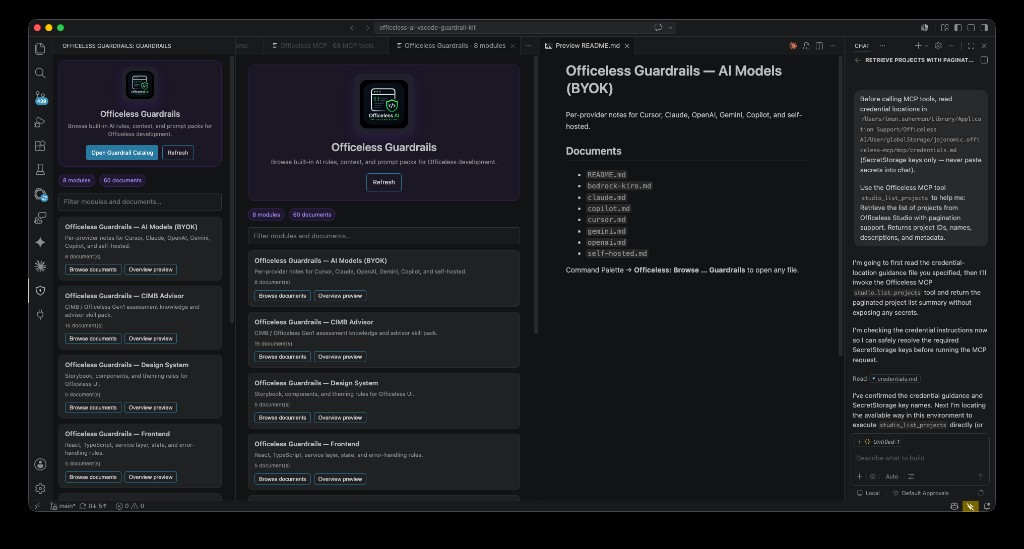The width and height of the screenshot is (1024, 549).
Task: Click Open Guardrail Catalog button
Action: pyautogui.click(x=122, y=153)
